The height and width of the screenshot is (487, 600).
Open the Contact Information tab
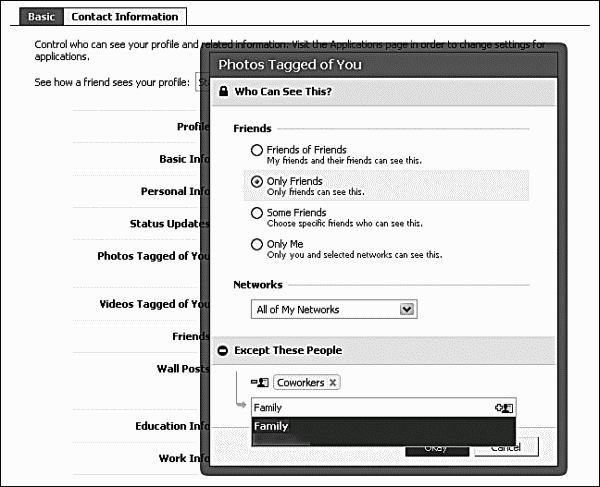coord(125,16)
